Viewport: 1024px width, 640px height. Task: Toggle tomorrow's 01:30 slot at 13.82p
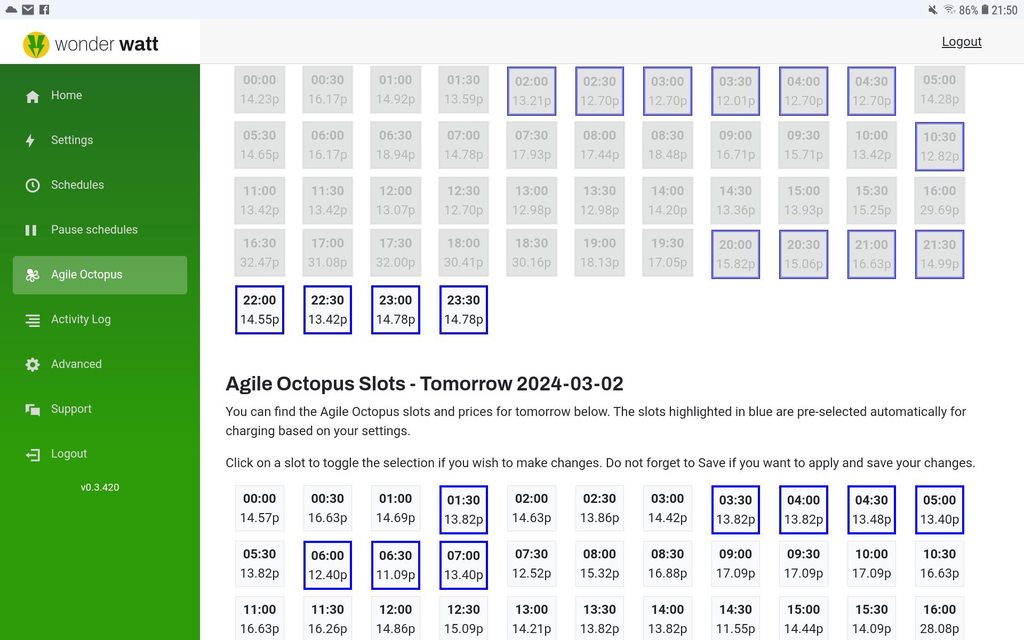pos(463,510)
